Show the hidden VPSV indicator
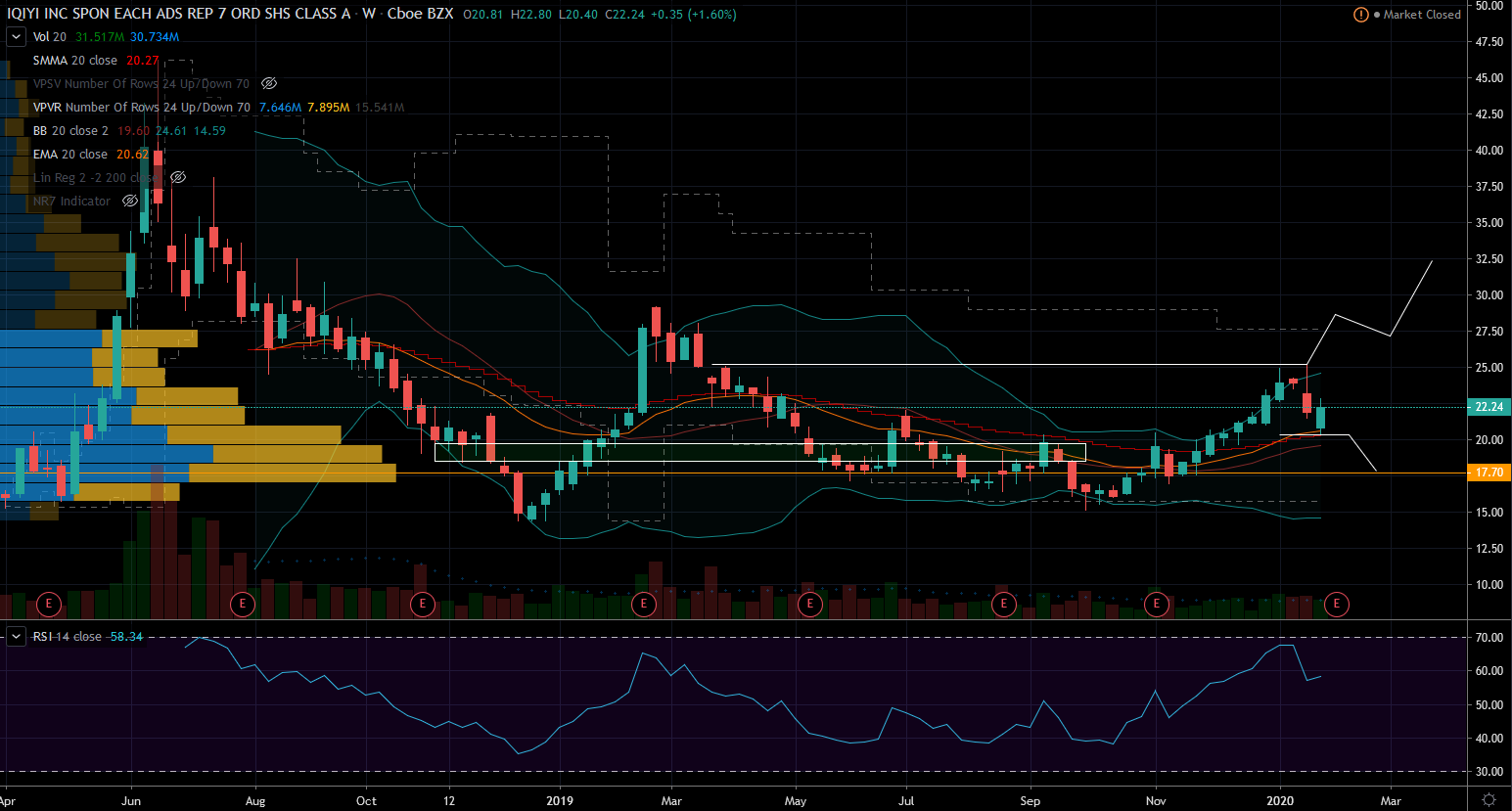Screen dimensions: 1512x811 click(269, 84)
